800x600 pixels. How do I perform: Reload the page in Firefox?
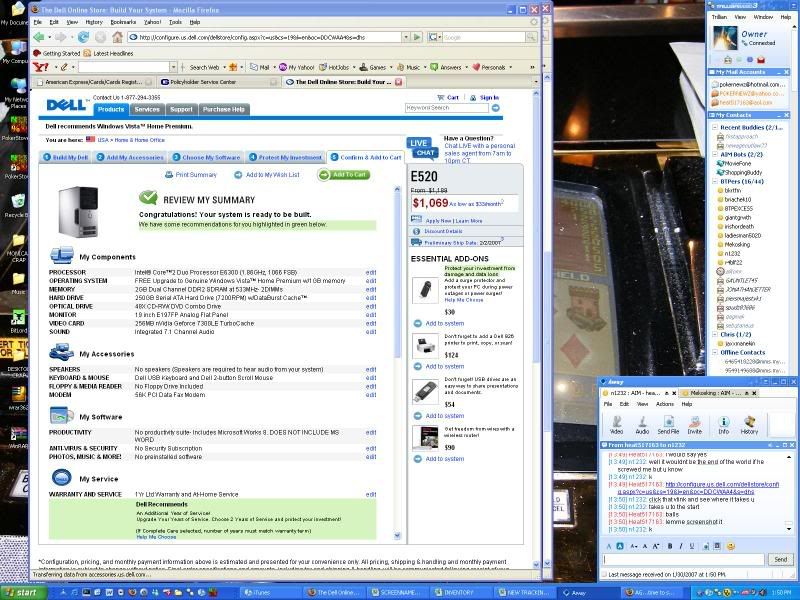83,37
